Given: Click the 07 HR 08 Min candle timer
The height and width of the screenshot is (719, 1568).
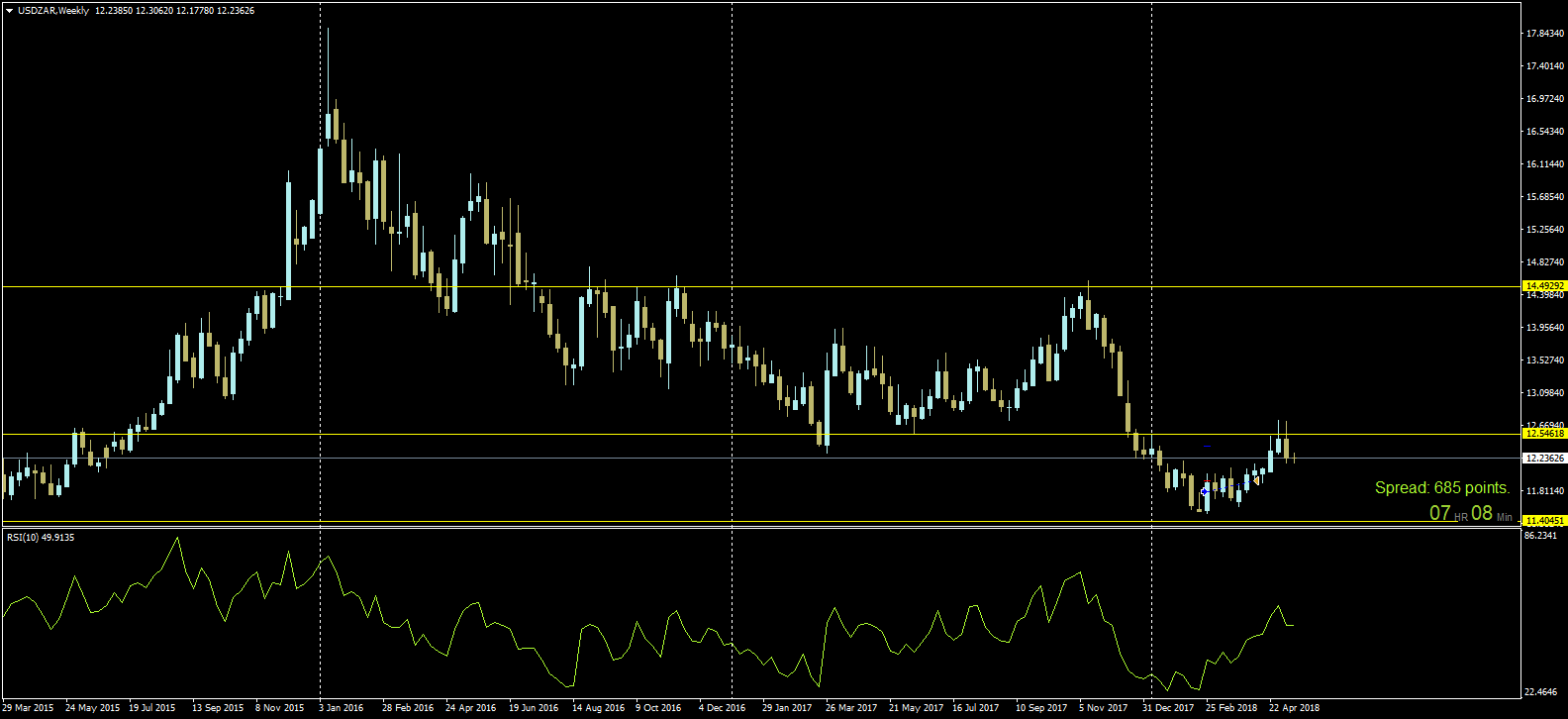Looking at the screenshot, I should pos(1471,513).
